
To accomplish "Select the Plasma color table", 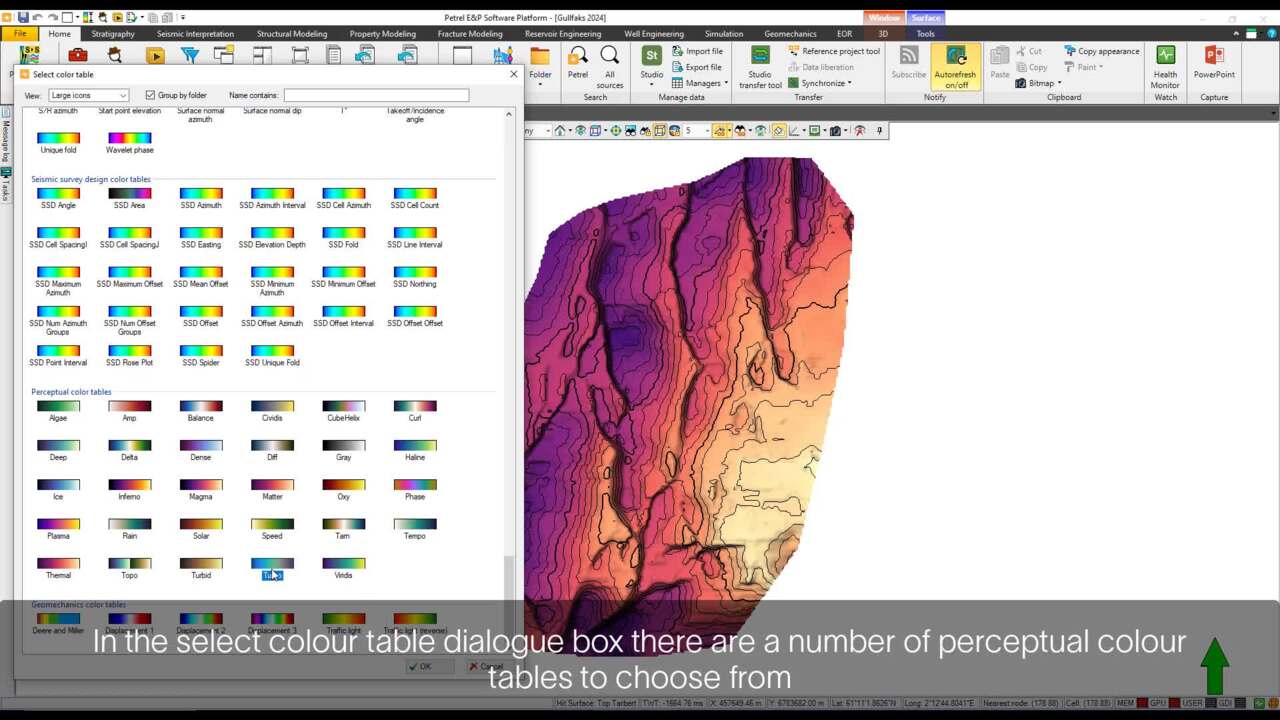I will 58,529.
